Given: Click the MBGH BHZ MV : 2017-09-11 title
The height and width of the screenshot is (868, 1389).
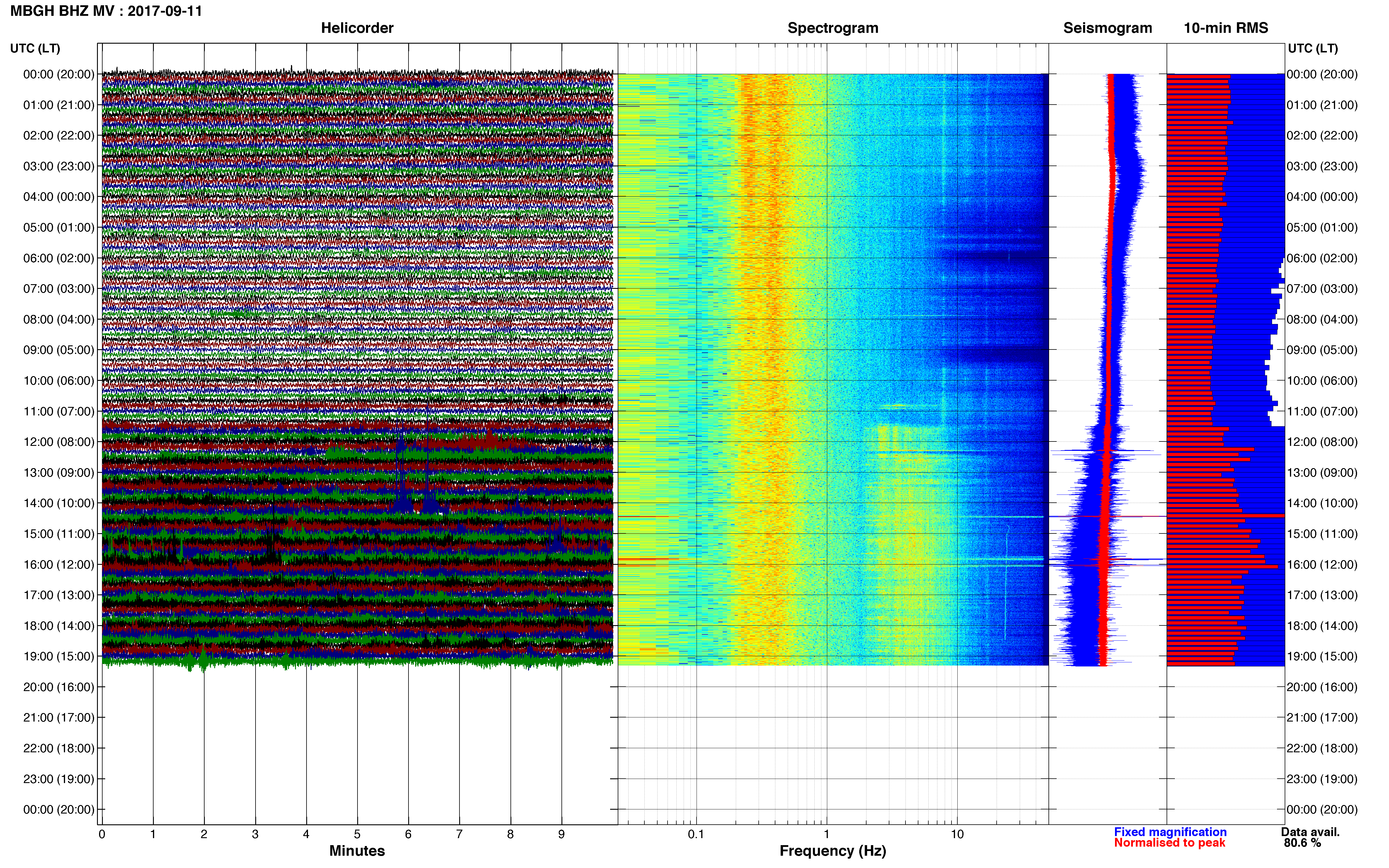Looking at the screenshot, I should [x=106, y=11].
